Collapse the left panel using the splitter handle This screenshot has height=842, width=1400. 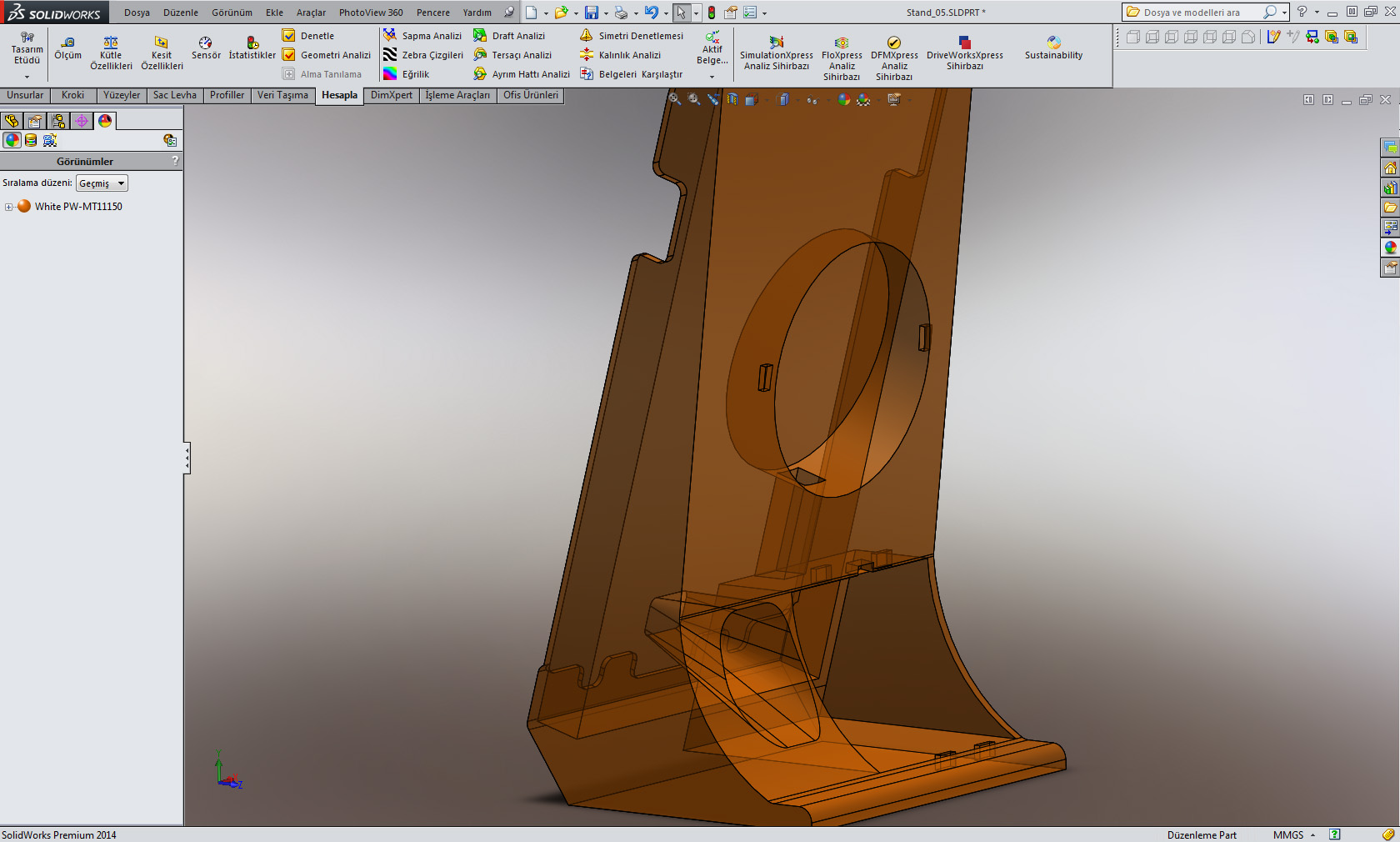(x=187, y=458)
